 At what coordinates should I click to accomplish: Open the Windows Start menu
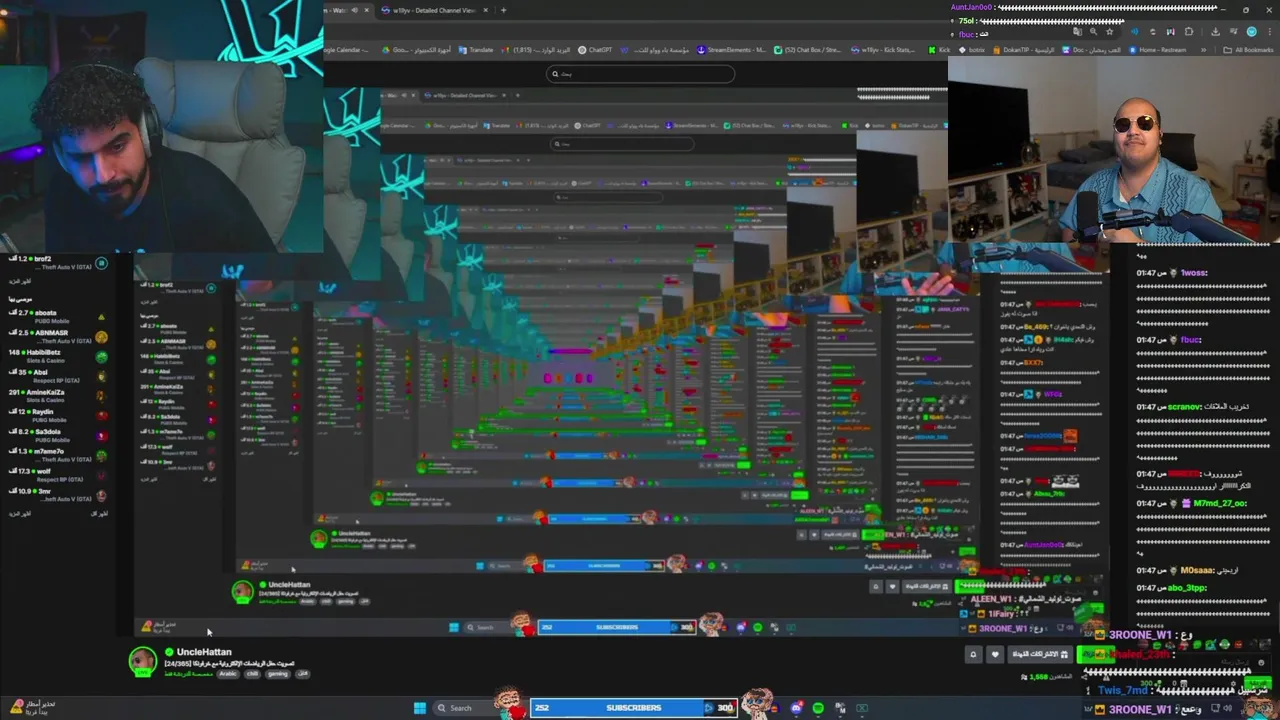coord(420,708)
